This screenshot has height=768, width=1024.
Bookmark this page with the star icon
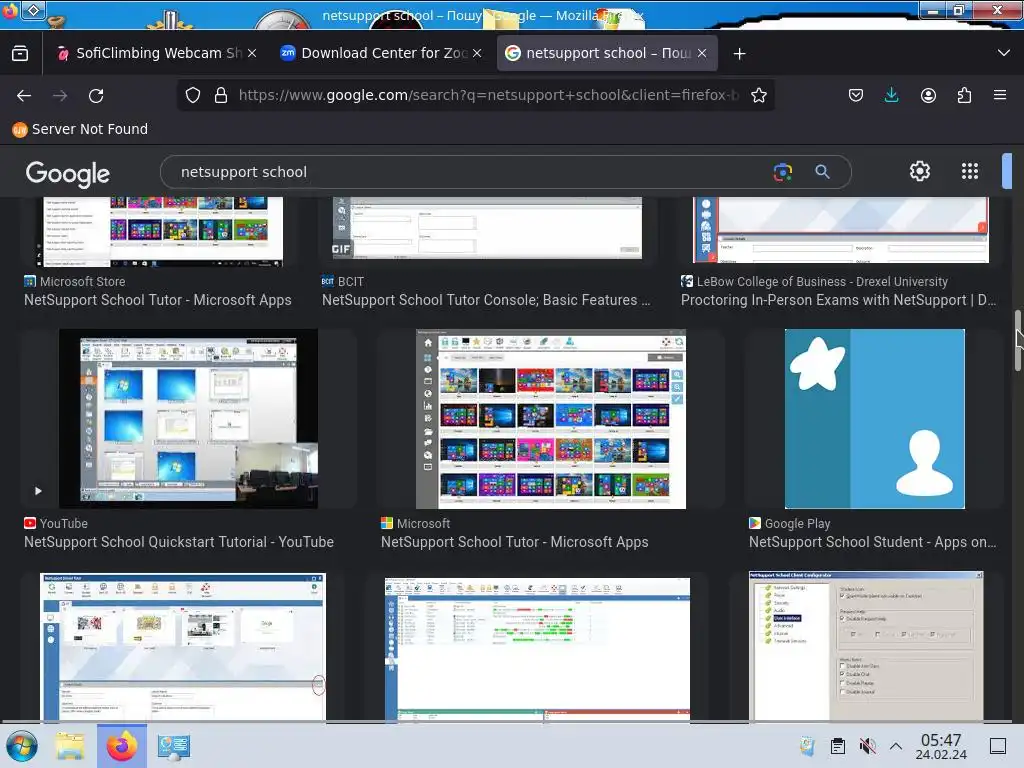[x=759, y=95]
